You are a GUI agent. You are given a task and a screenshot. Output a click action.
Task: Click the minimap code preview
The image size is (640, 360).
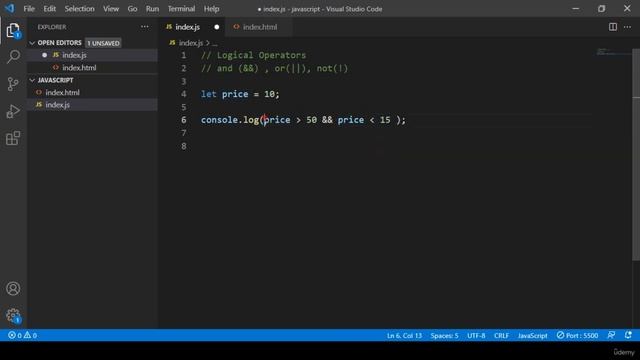coord(613,52)
